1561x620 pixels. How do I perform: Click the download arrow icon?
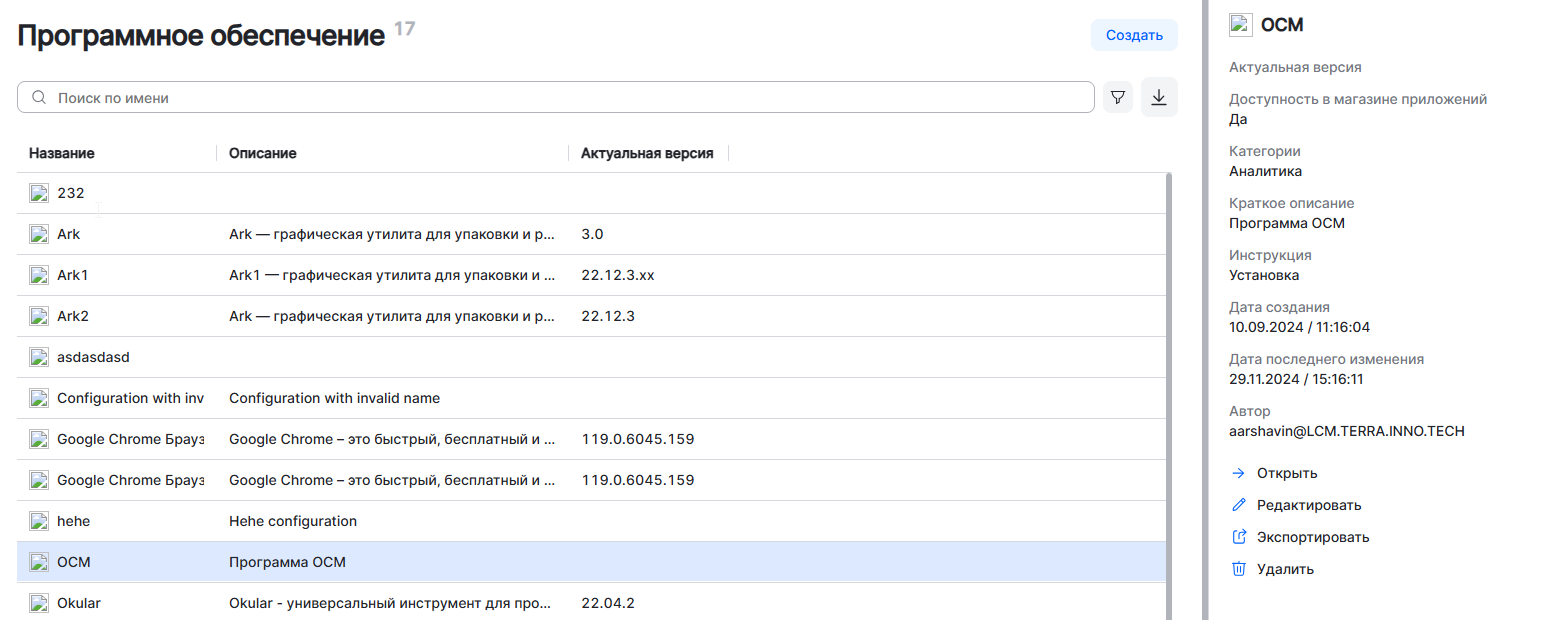coord(1159,97)
